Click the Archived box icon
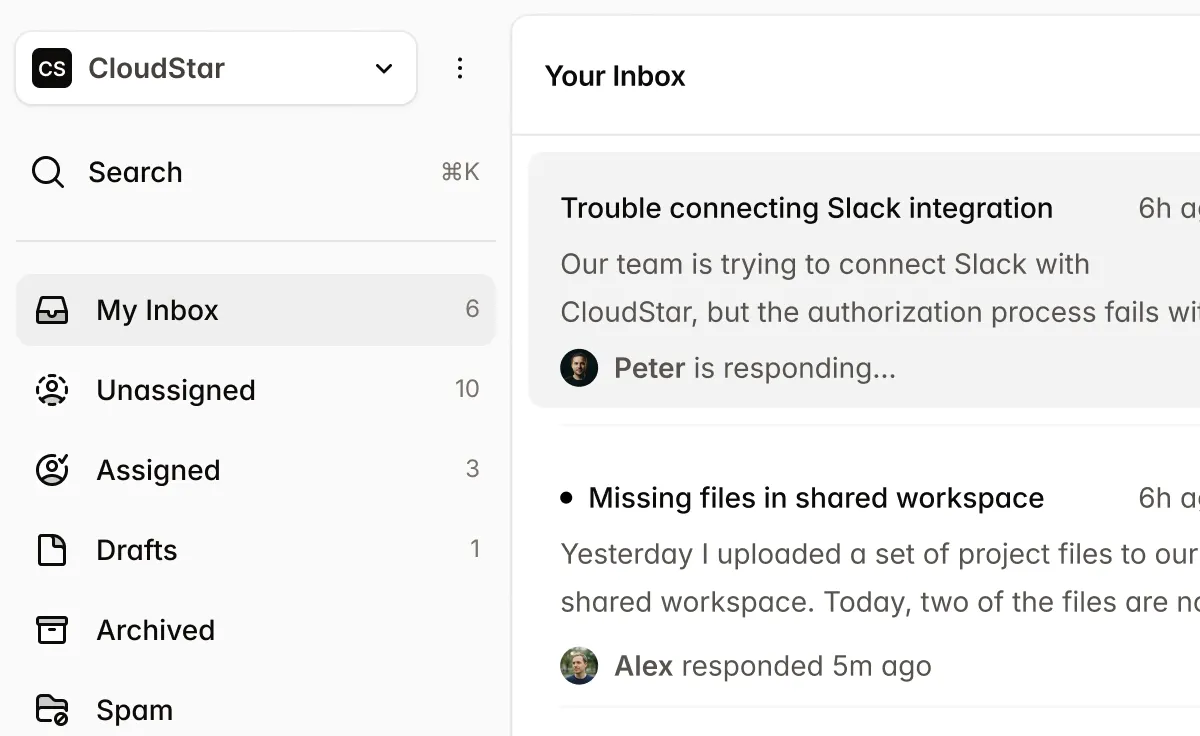Image resolution: width=1200 pixels, height=736 pixels. click(52, 630)
